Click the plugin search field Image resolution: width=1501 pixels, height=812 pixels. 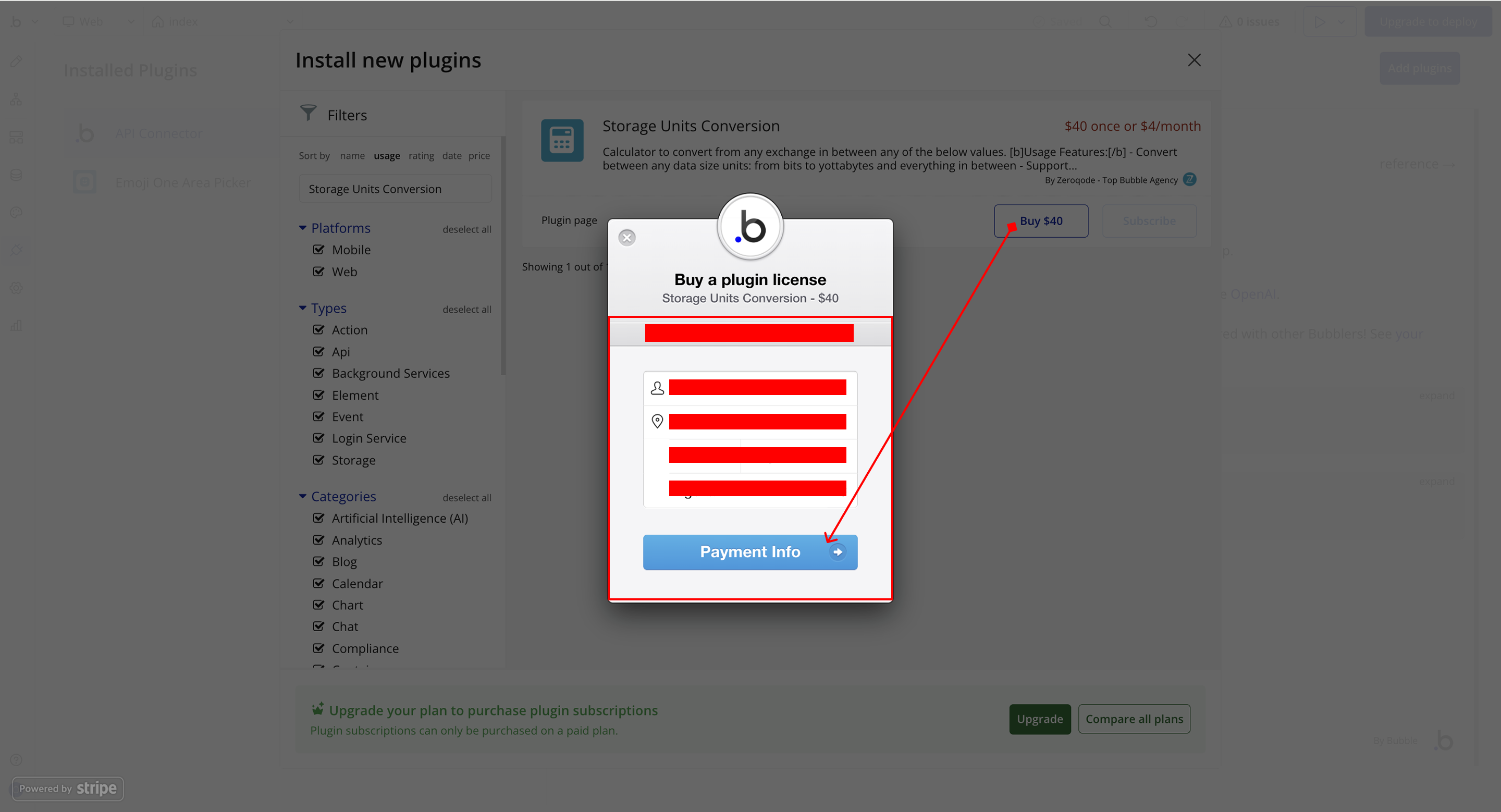(x=395, y=189)
